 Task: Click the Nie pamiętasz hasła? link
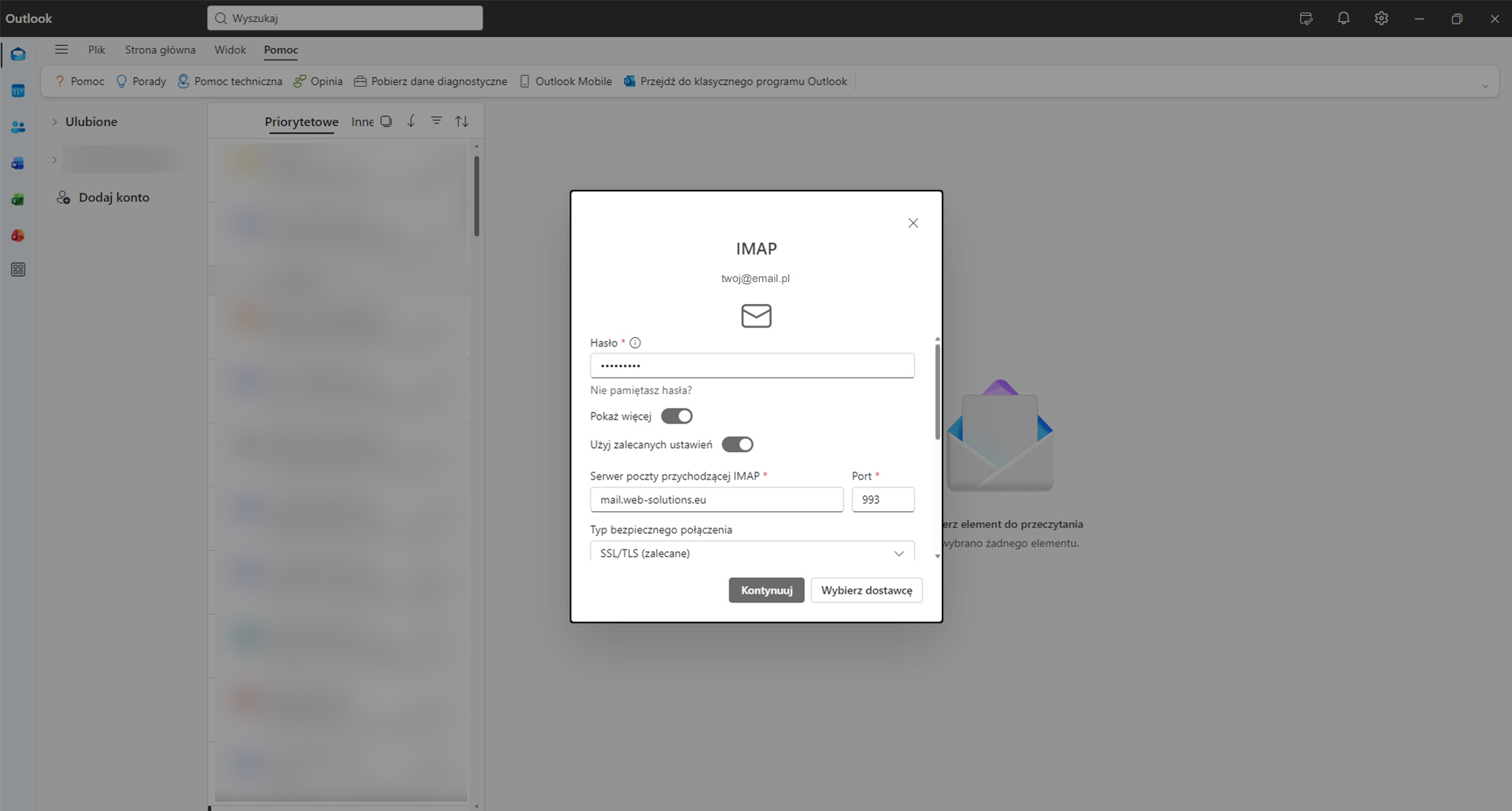[x=641, y=391]
